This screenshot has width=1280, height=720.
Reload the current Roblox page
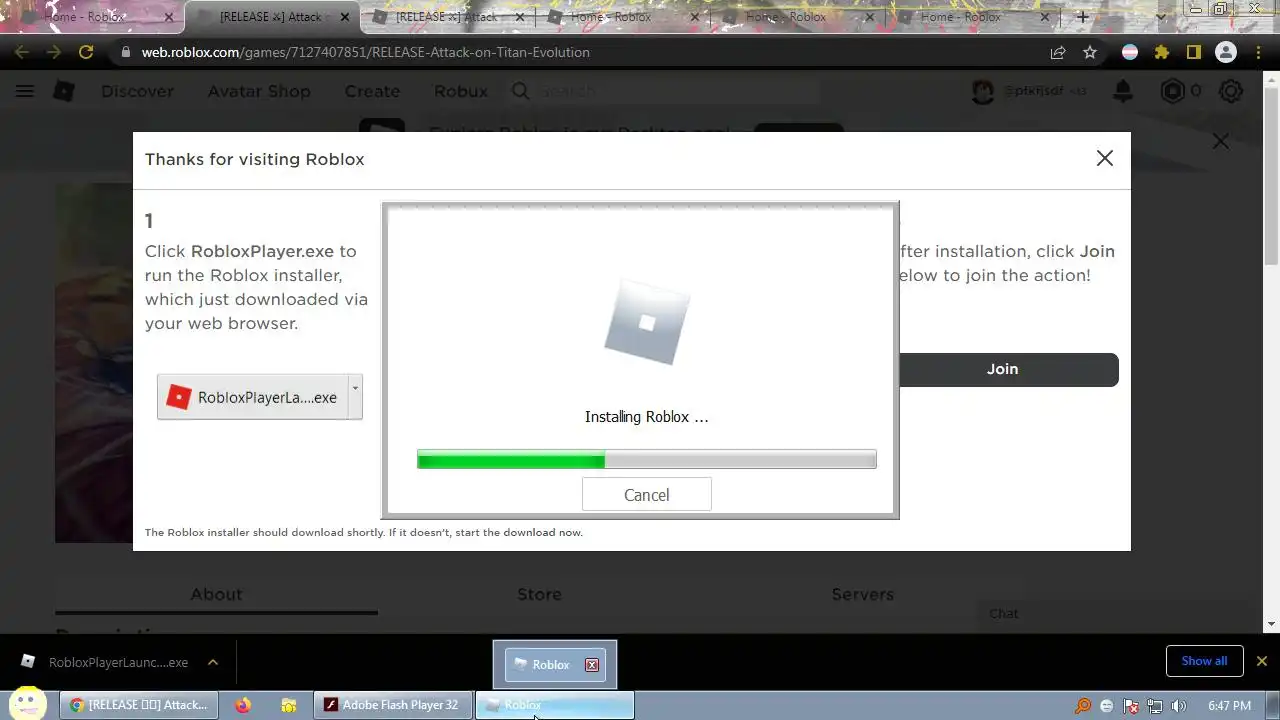tap(86, 52)
